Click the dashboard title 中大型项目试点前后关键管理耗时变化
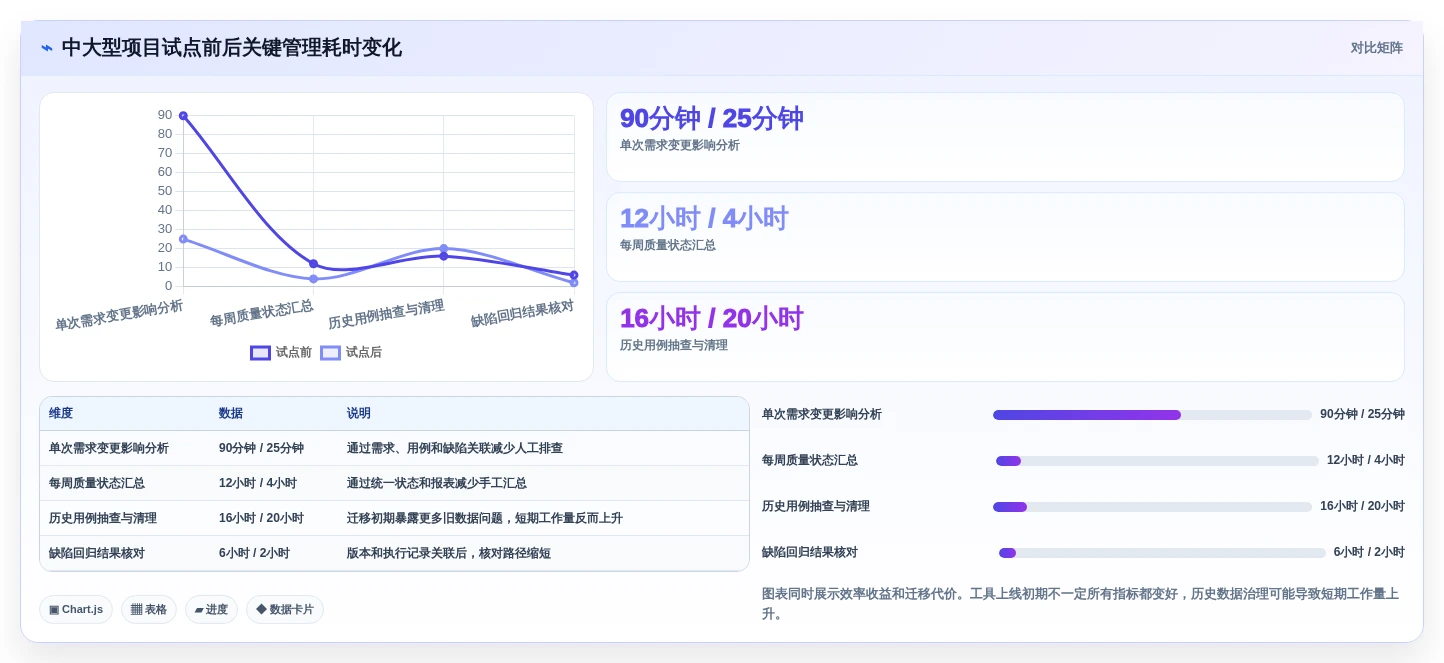 click(231, 47)
